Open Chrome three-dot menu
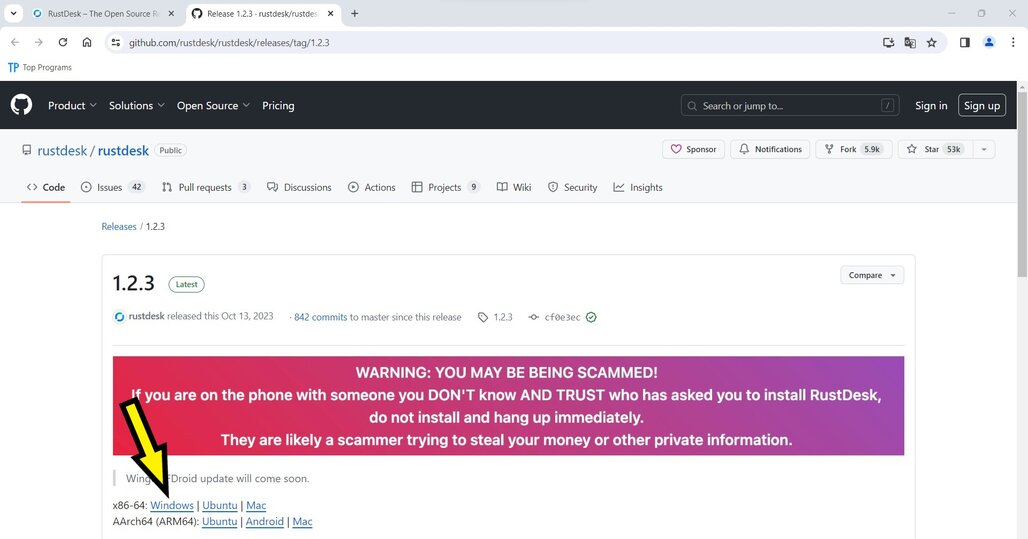This screenshot has width=1028, height=539. [1013, 43]
